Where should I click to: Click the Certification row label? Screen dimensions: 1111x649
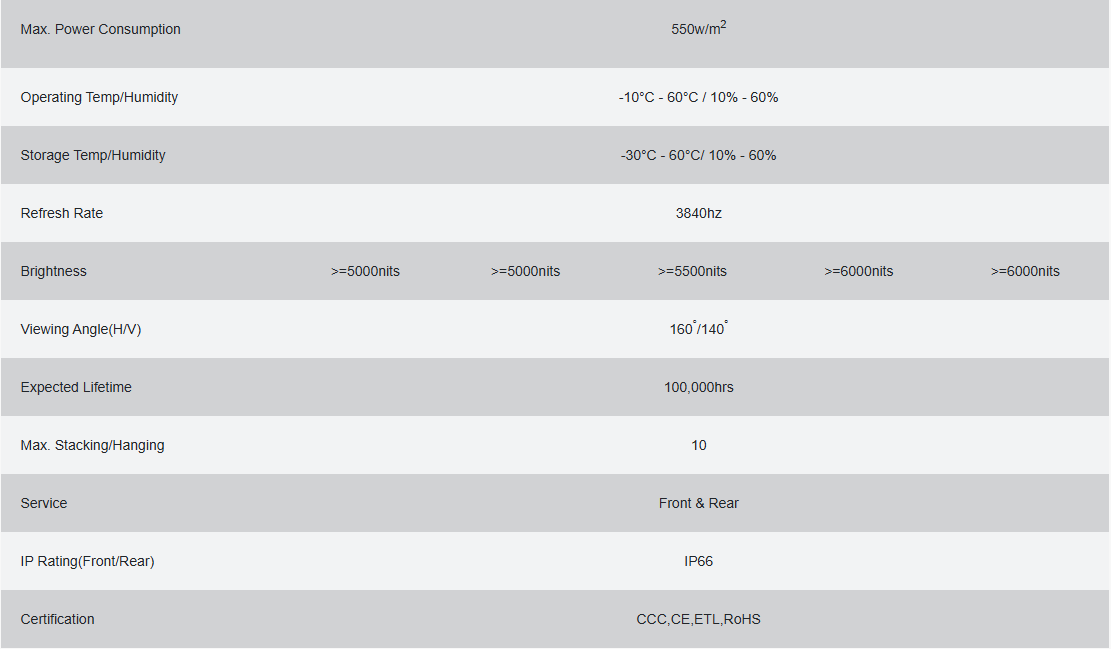(57, 620)
